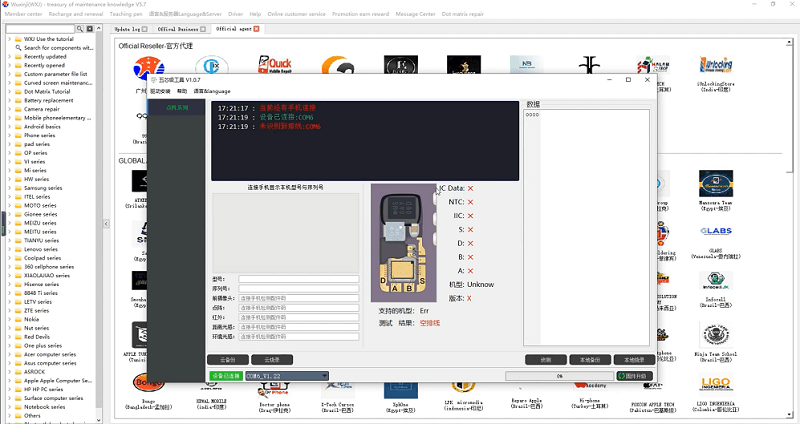
Task: Expand the Recently opened folder
Action: [x=9, y=65]
